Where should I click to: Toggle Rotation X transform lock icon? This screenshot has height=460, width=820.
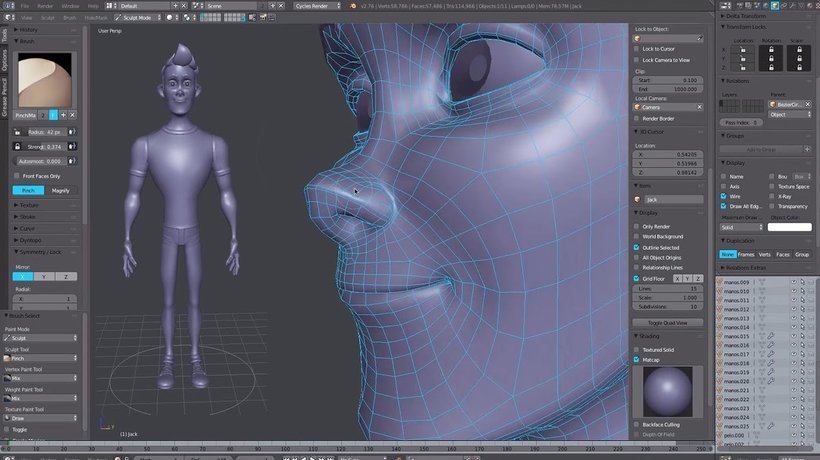pyautogui.click(x=771, y=50)
